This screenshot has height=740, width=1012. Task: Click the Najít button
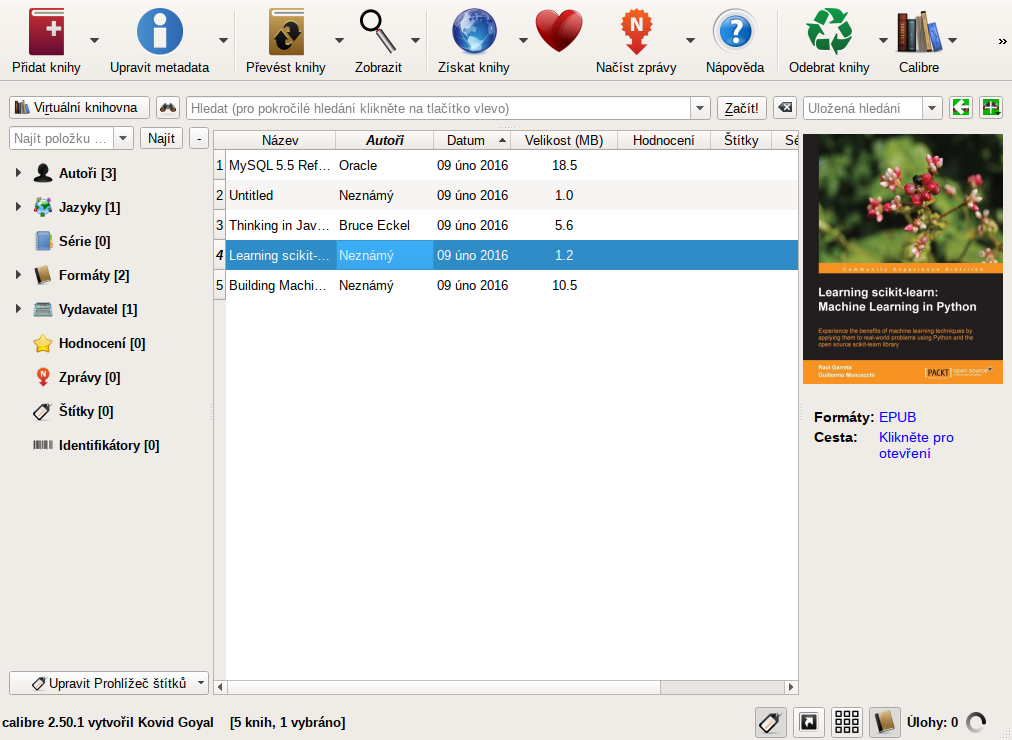click(161, 138)
